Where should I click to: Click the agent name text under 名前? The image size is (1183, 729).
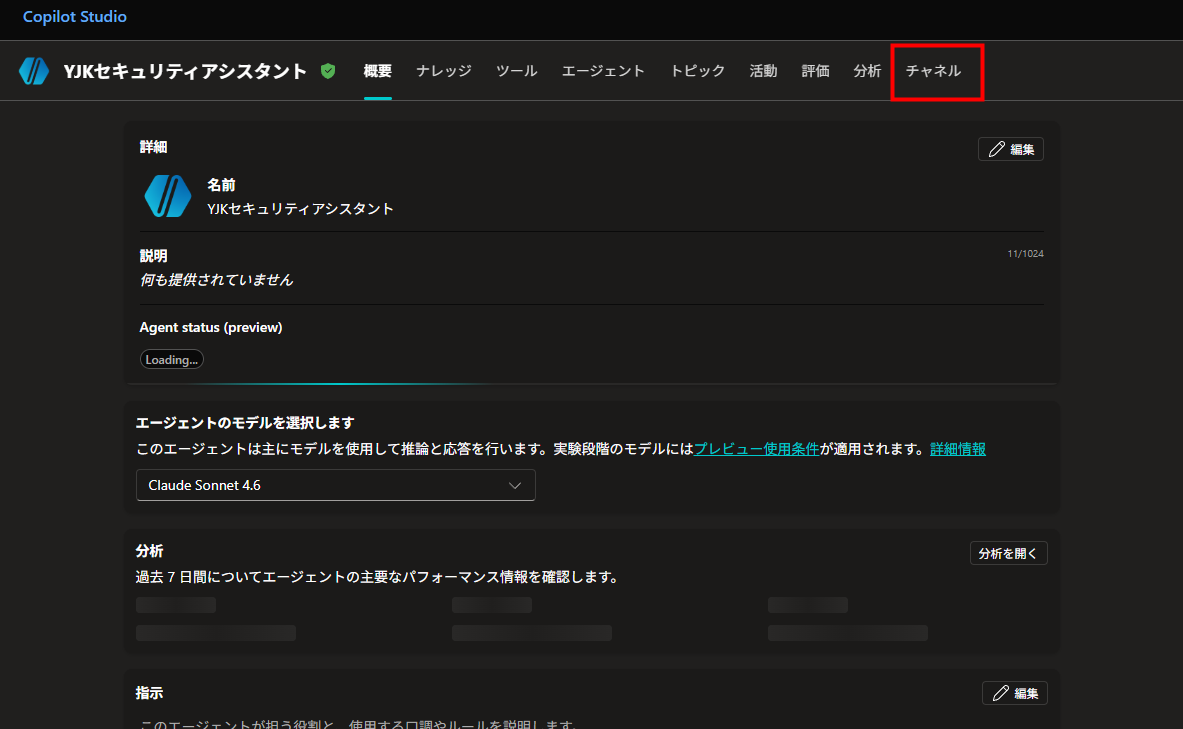[300, 209]
